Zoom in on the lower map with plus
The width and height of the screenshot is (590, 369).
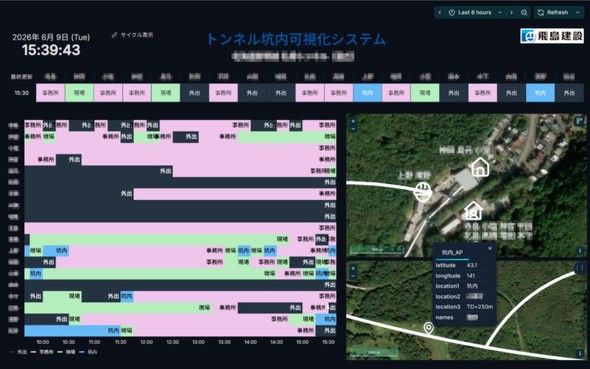pyautogui.click(x=353, y=269)
